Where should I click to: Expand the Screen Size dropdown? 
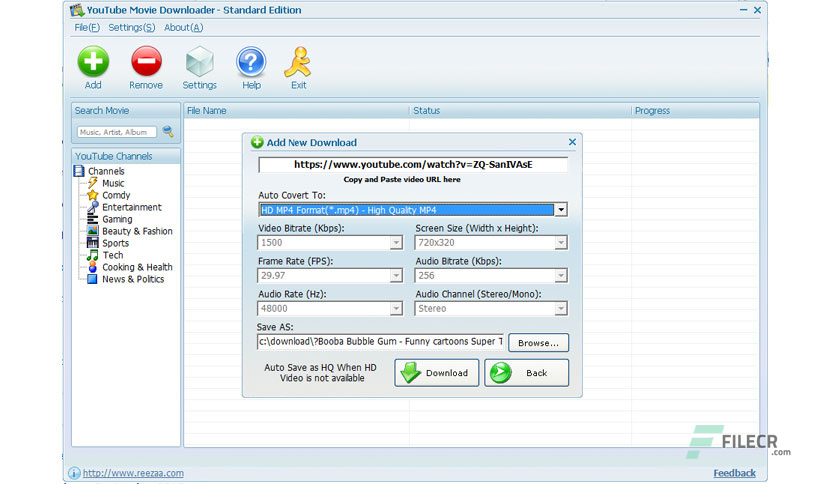point(560,243)
